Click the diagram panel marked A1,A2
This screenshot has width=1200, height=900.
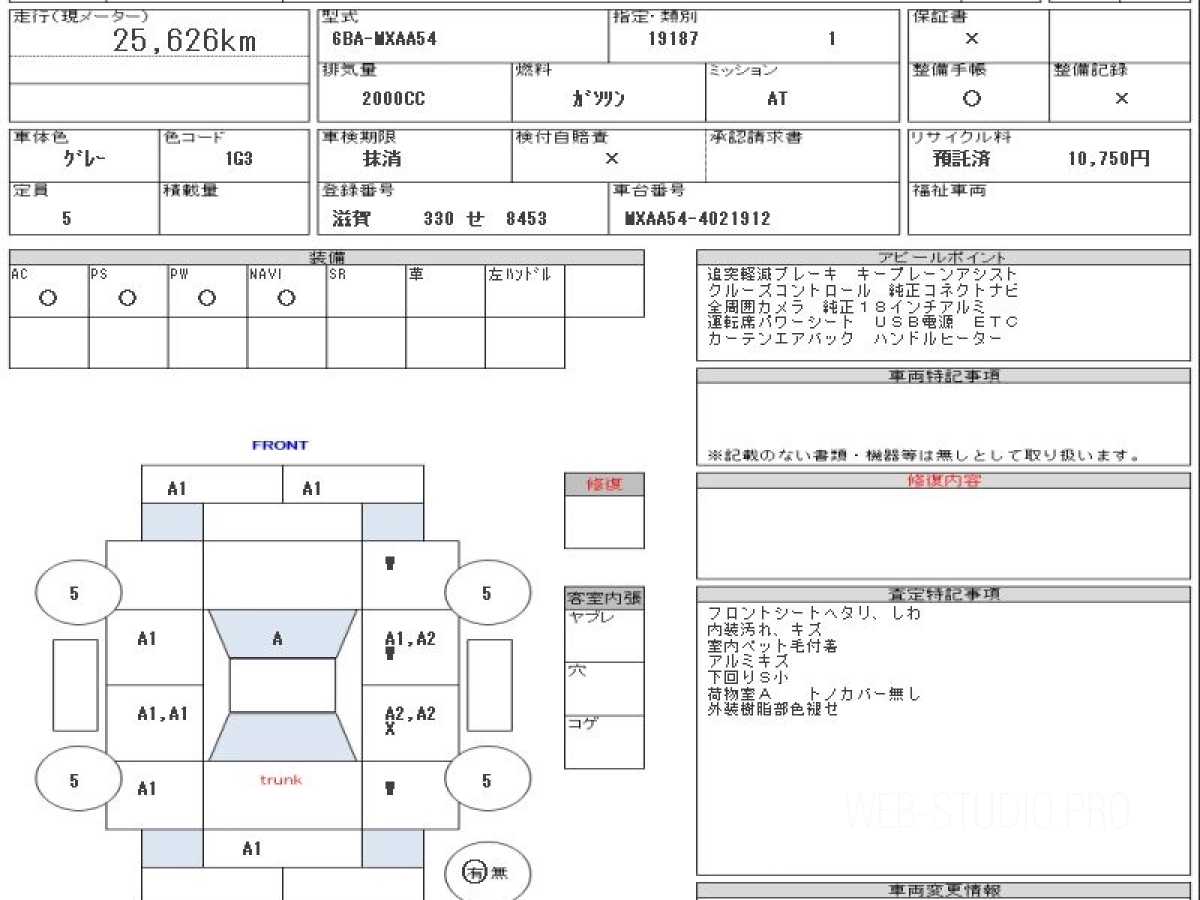click(x=410, y=645)
